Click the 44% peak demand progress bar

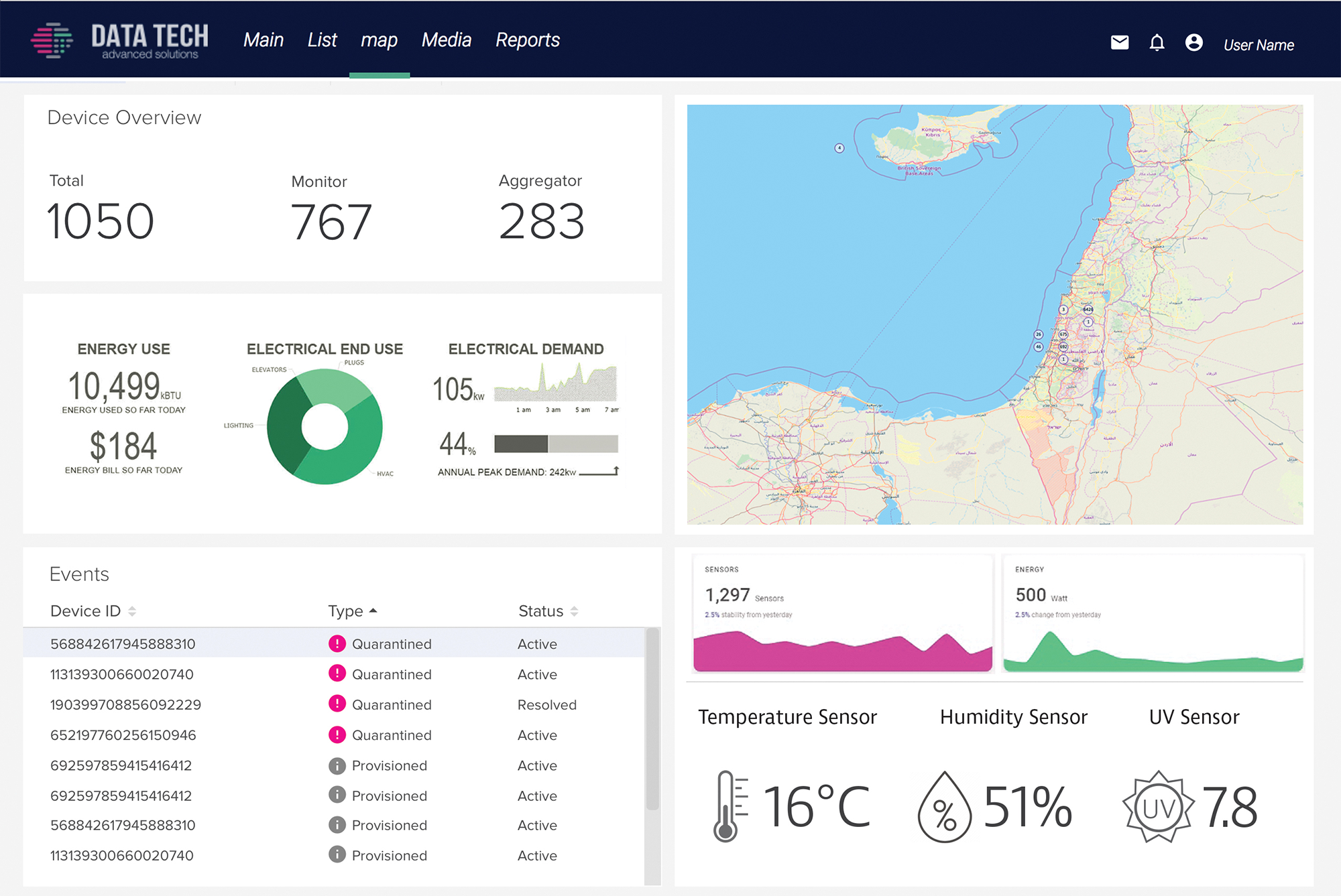(556, 444)
